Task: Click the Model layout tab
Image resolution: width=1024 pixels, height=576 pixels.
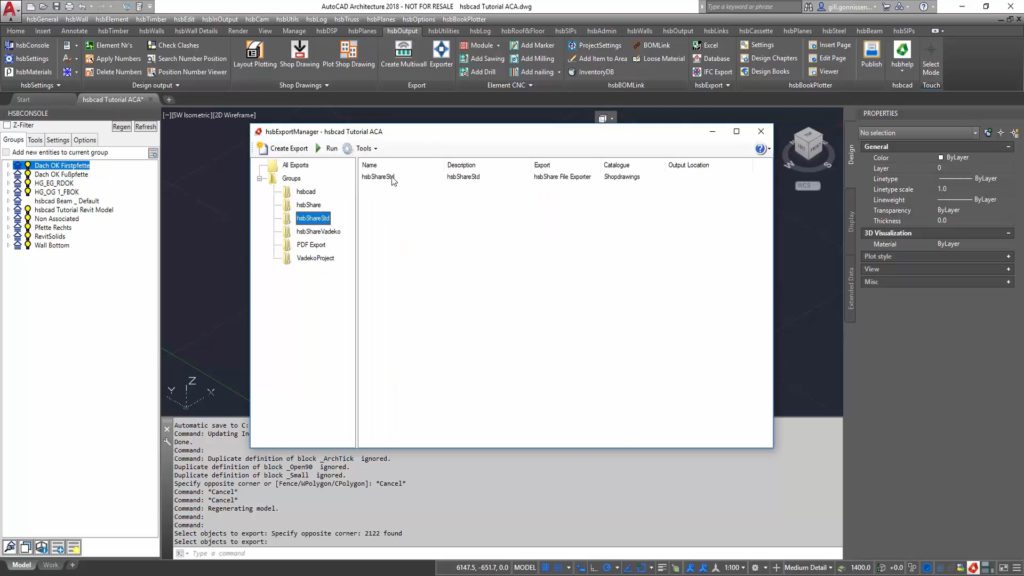Action: point(22,565)
